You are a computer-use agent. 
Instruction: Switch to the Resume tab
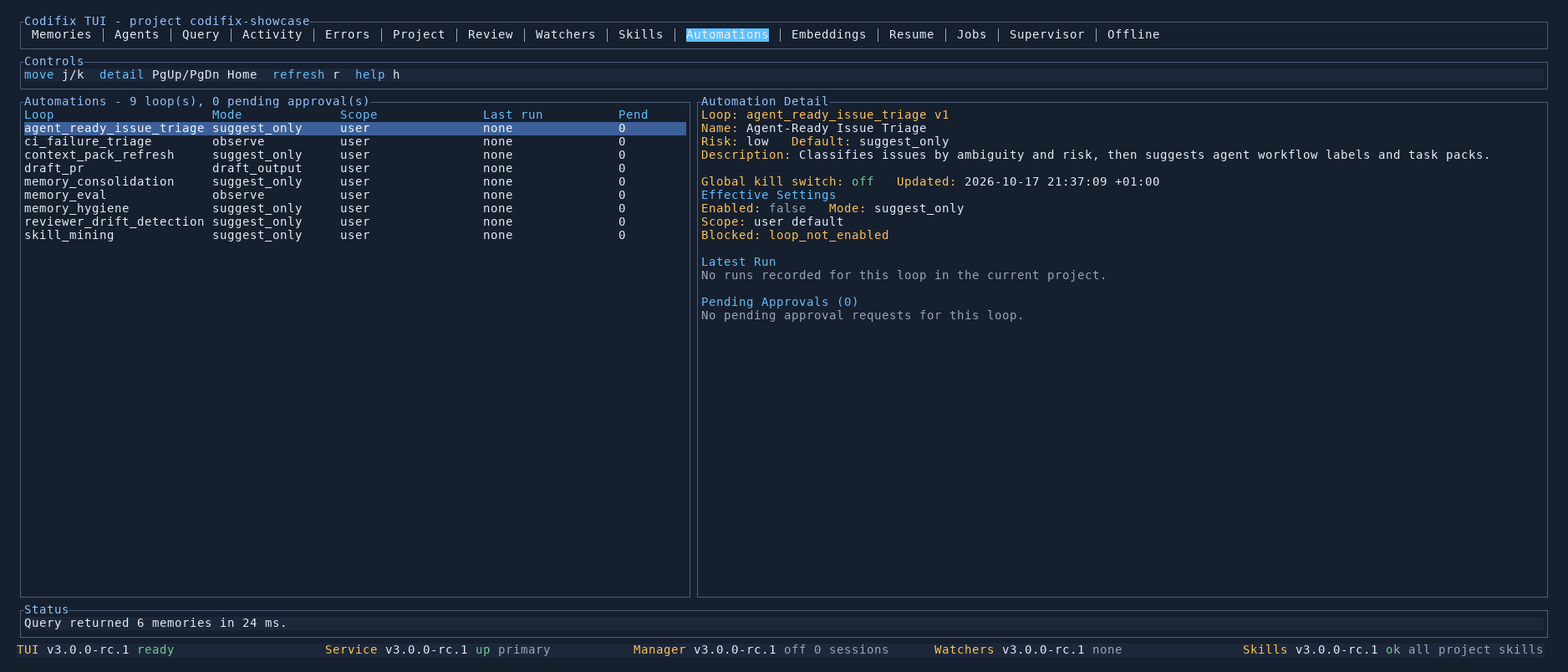[911, 34]
